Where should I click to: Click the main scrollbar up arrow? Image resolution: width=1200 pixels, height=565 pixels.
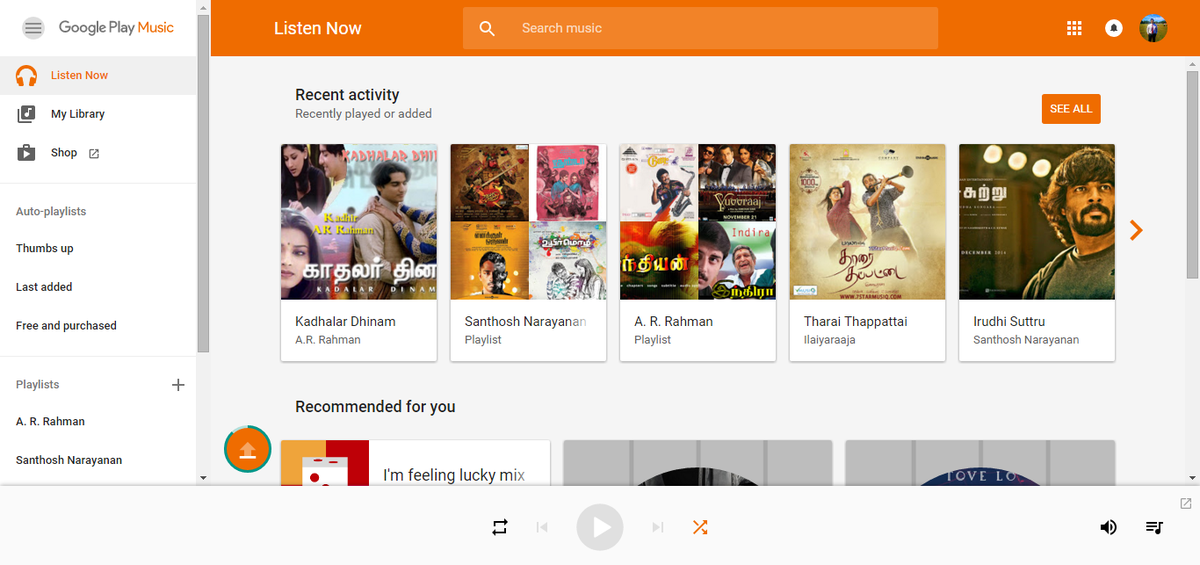coord(1192,63)
